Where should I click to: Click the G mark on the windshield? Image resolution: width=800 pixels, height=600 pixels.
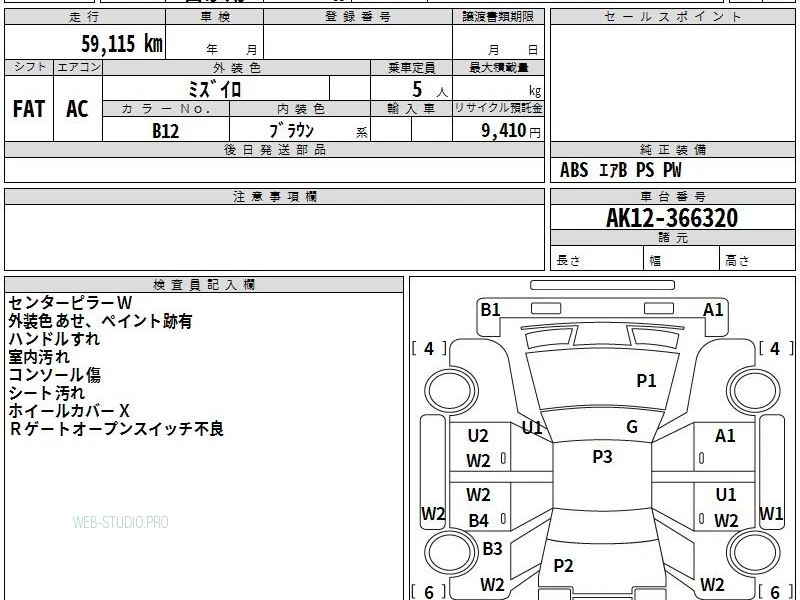tap(632, 427)
